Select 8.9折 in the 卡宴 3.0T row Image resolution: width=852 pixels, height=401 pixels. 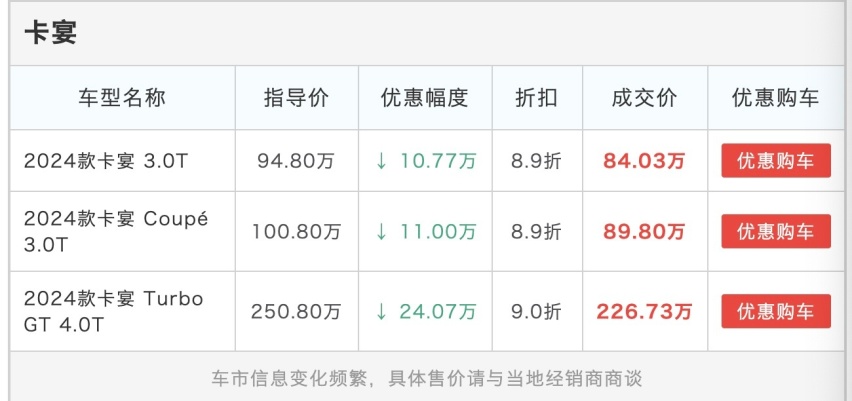point(536,161)
